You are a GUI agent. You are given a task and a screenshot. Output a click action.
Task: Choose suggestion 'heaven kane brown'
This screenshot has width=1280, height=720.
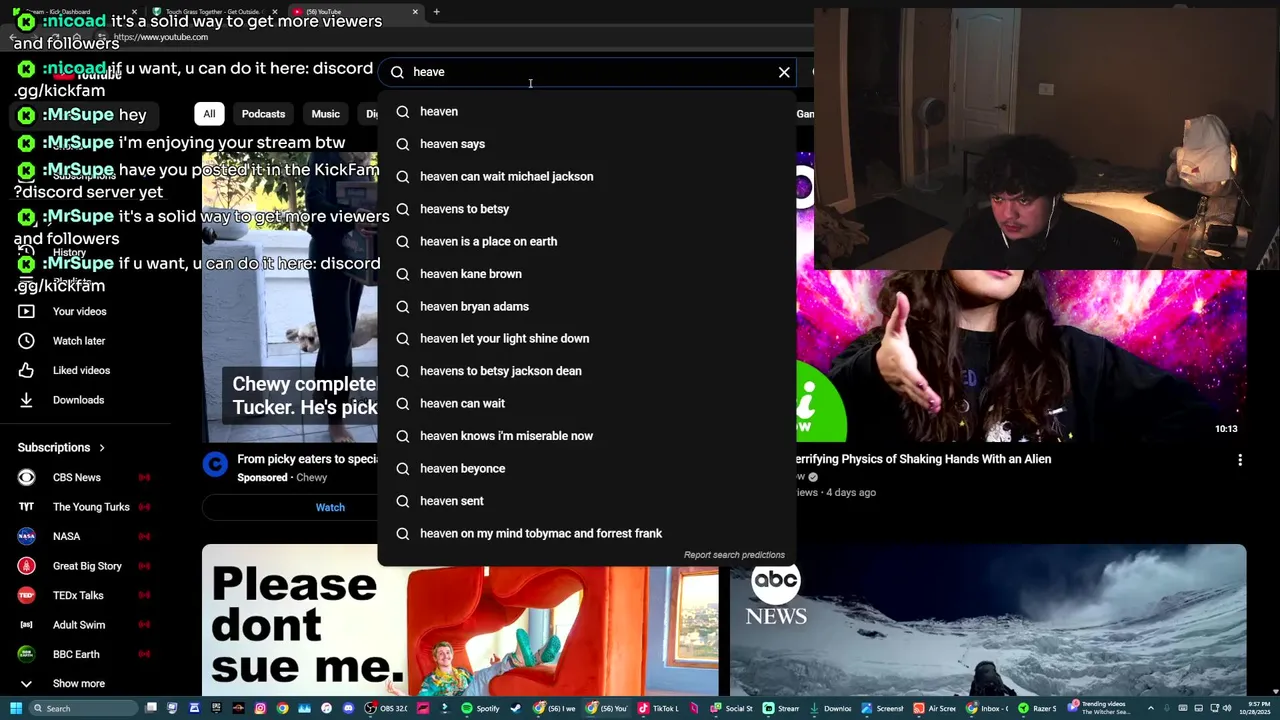coord(587,274)
